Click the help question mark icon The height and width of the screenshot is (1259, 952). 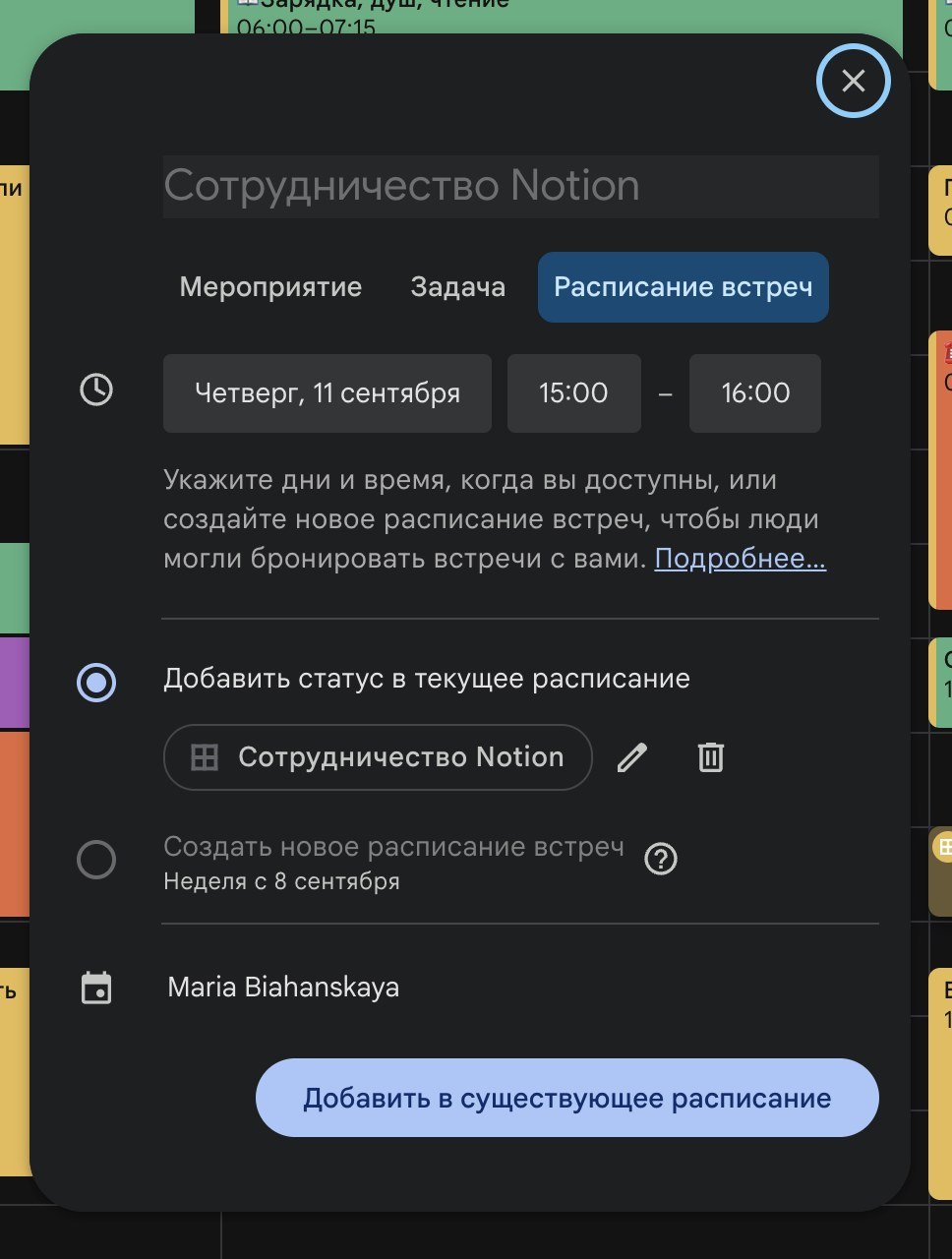pos(661,860)
